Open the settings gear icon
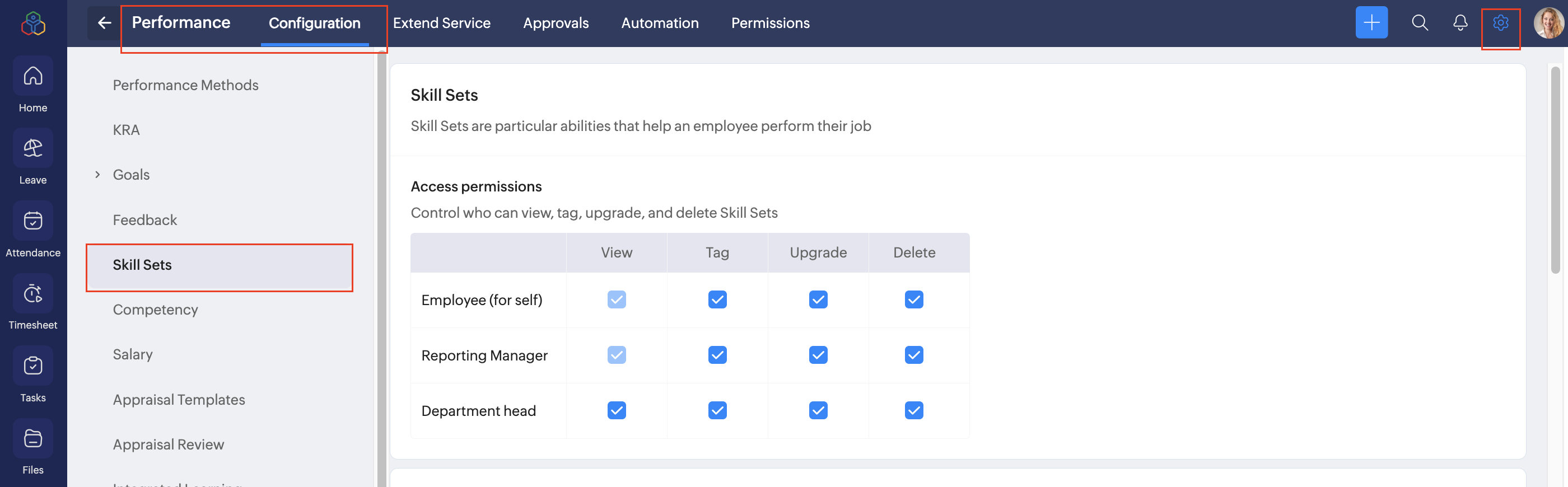Viewport: 1568px width, 487px height. coord(1500,23)
